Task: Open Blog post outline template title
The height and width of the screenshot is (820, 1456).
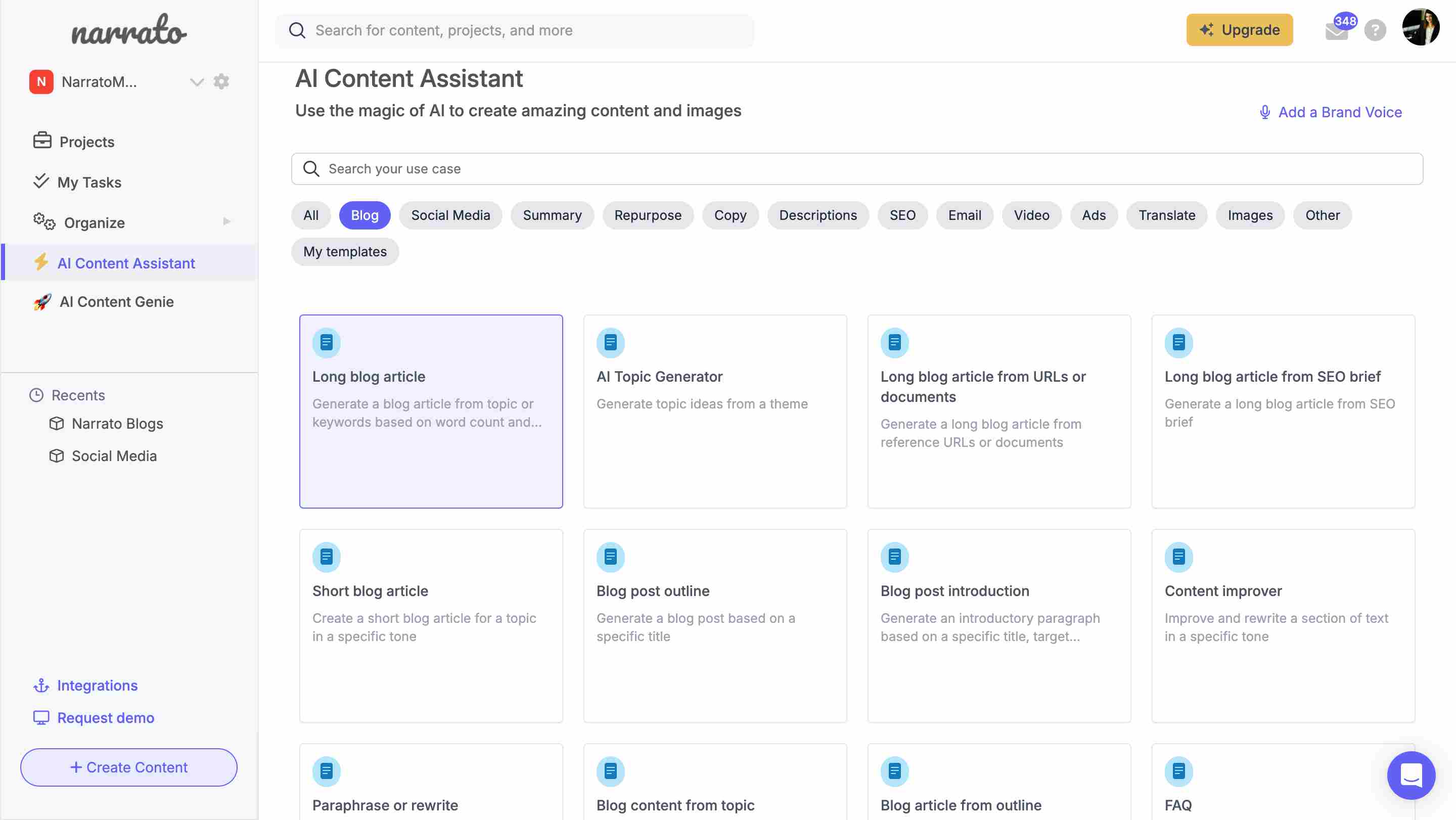Action: coord(653,591)
